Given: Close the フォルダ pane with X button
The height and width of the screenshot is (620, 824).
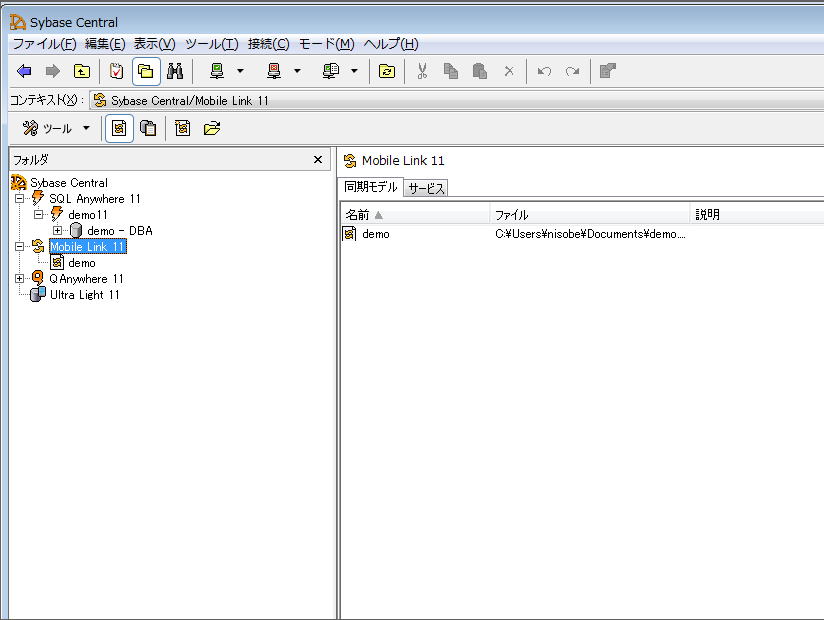Looking at the screenshot, I should [x=318, y=160].
